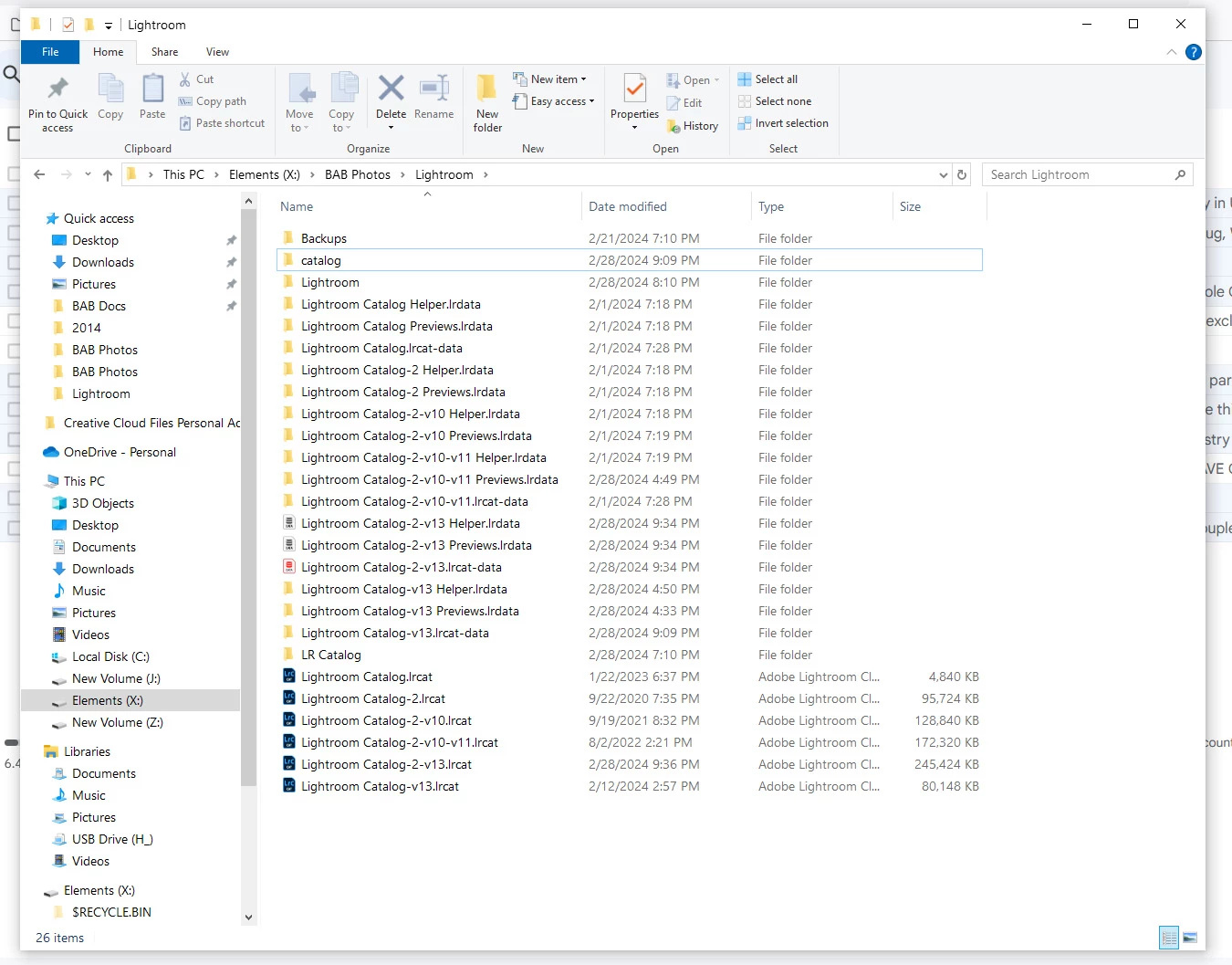The width and height of the screenshot is (1232, 965).
Task: Collapse the ribbon with chevron
Action: 1172,52
